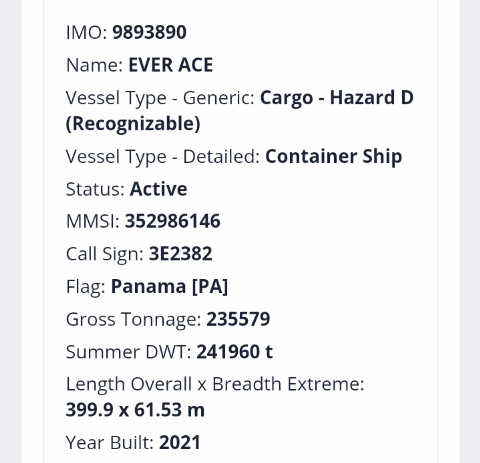Select the call sign 3E2382

[180, 254]
